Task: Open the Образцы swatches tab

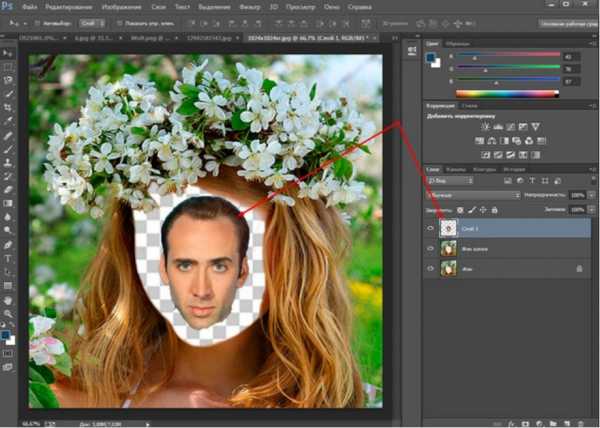Action: pos(456,44)
